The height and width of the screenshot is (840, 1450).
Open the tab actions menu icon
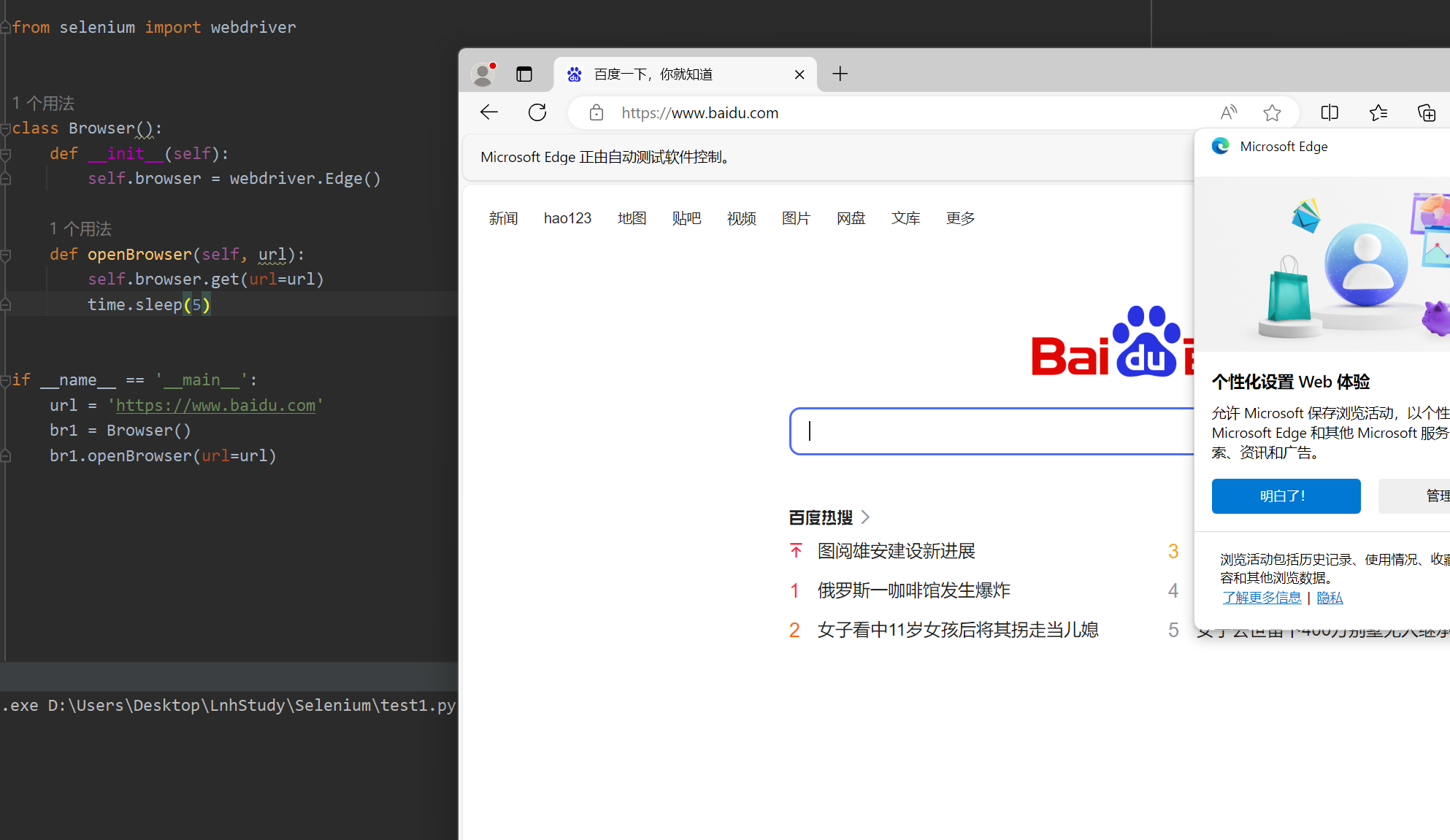click(x=524, y=74)
